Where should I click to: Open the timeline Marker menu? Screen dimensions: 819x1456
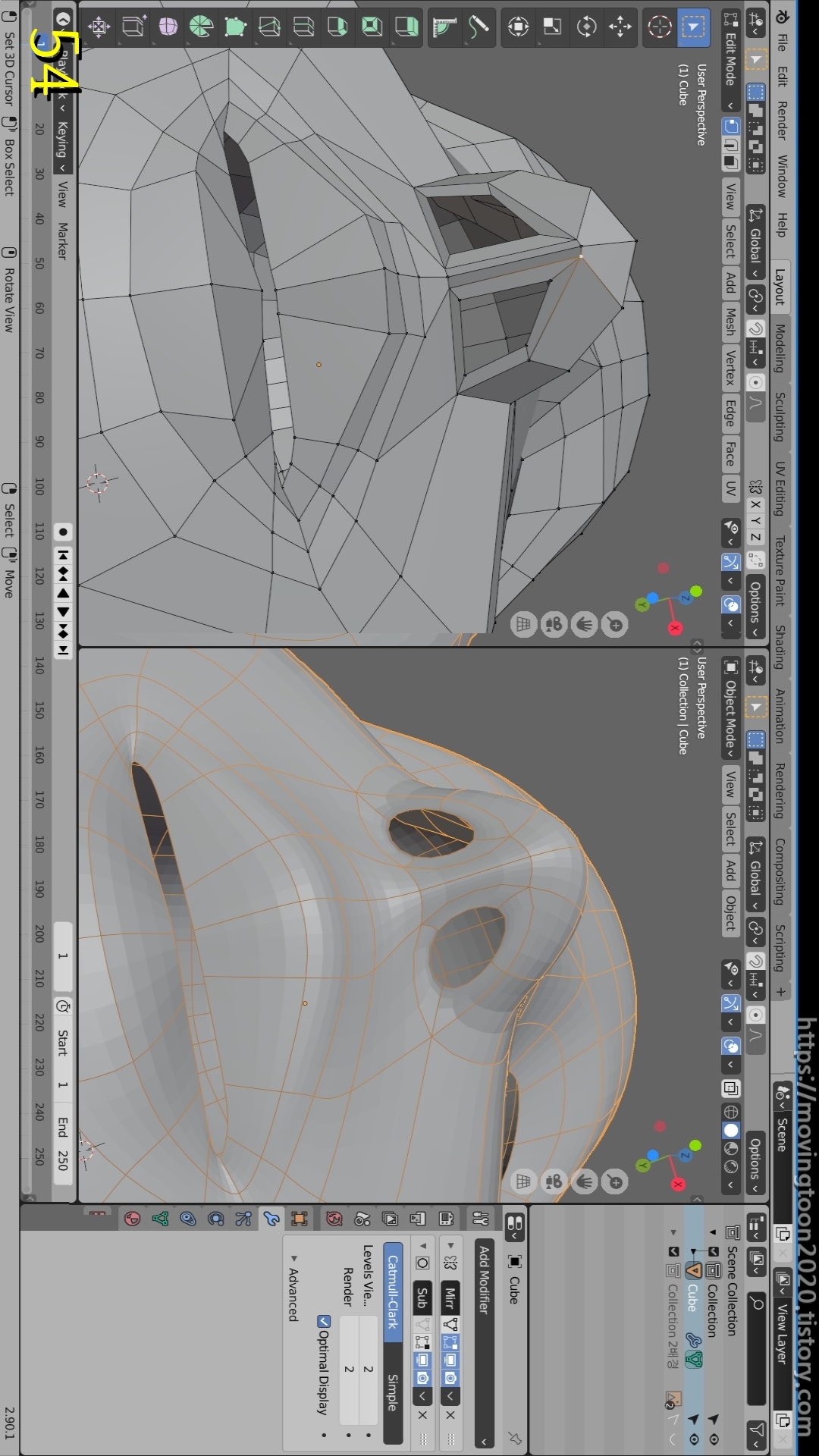coord(62,241)
